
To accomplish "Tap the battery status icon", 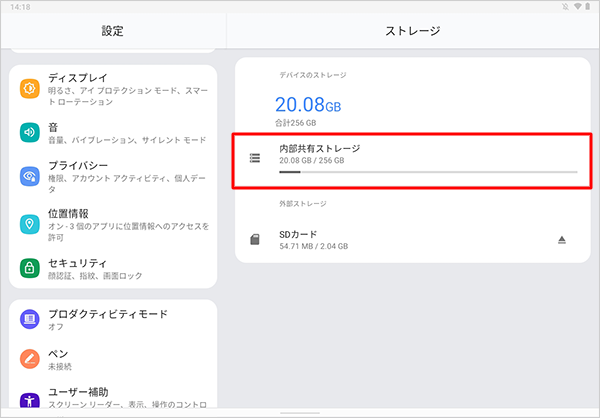I will (587, 7).
